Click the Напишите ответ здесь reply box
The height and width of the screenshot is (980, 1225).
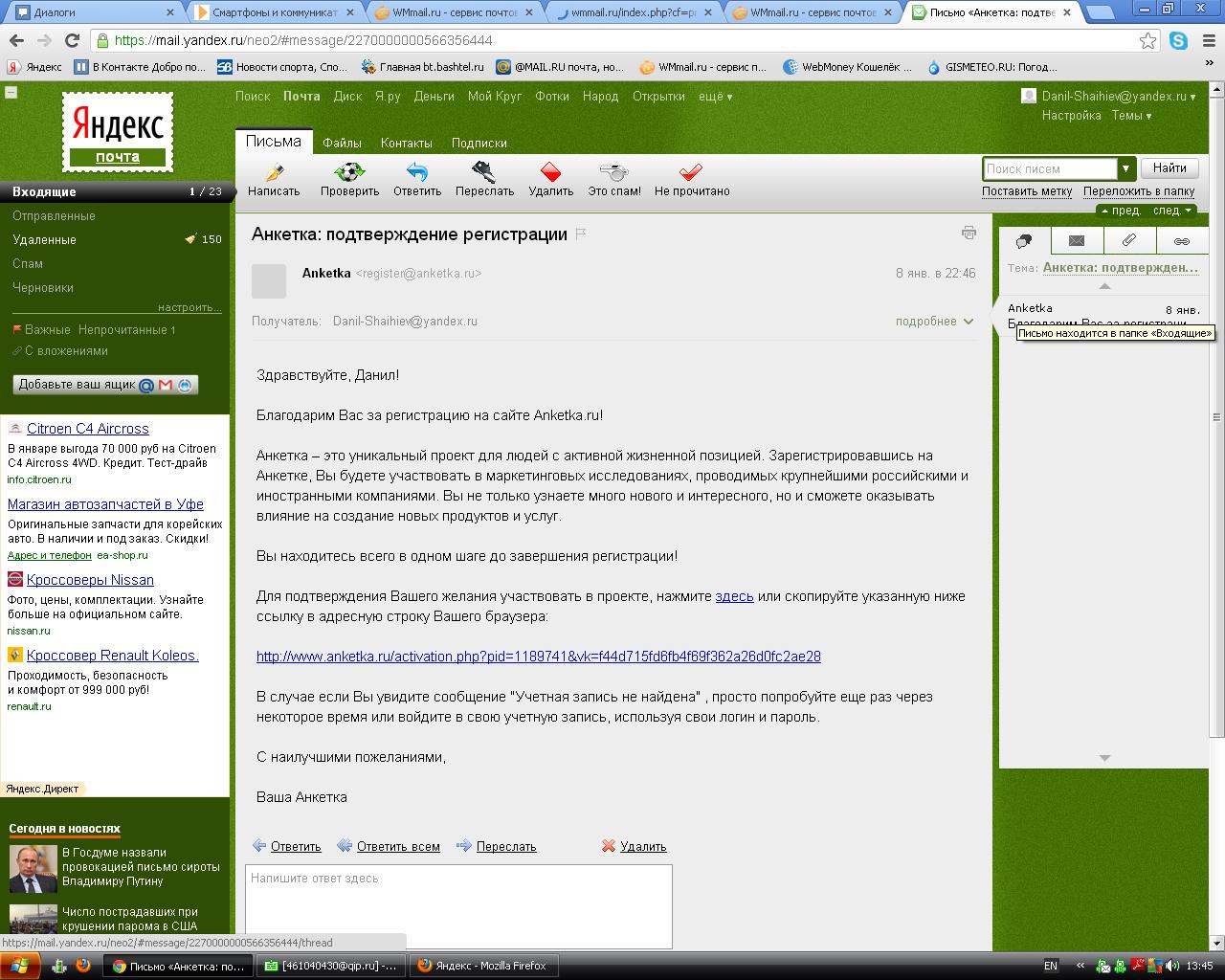pyautogui.click(x=458, y=906)
